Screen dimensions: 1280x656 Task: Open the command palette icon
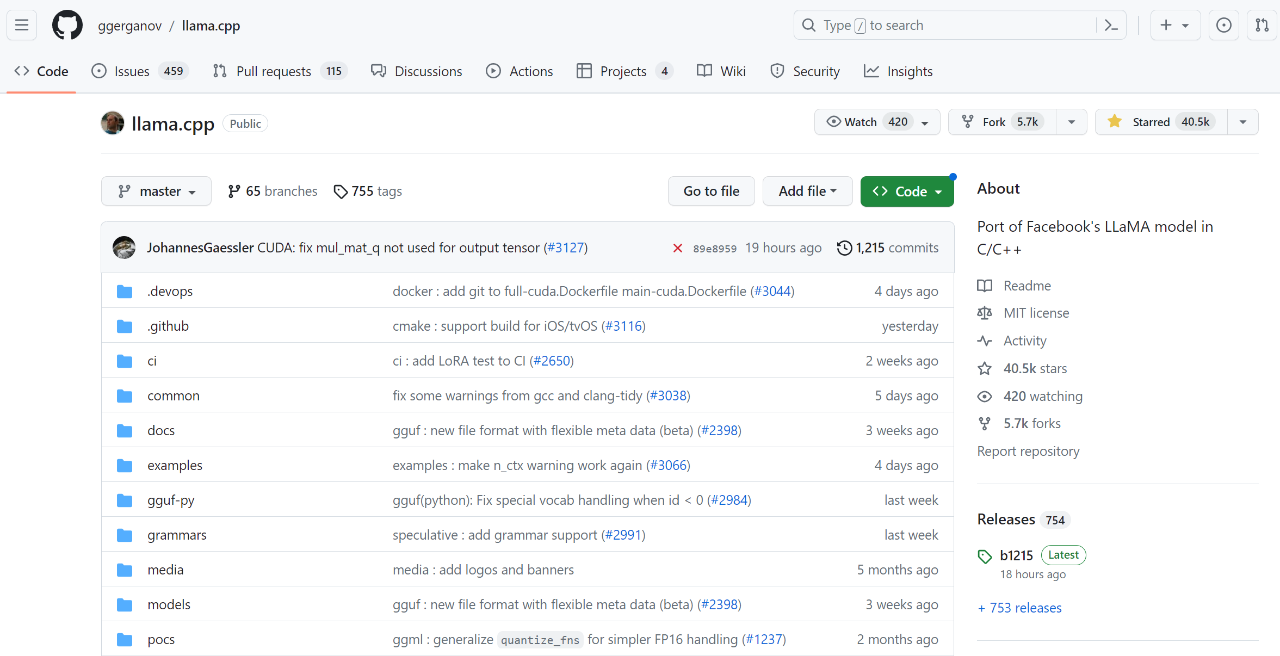click(x=1110, y=26)
